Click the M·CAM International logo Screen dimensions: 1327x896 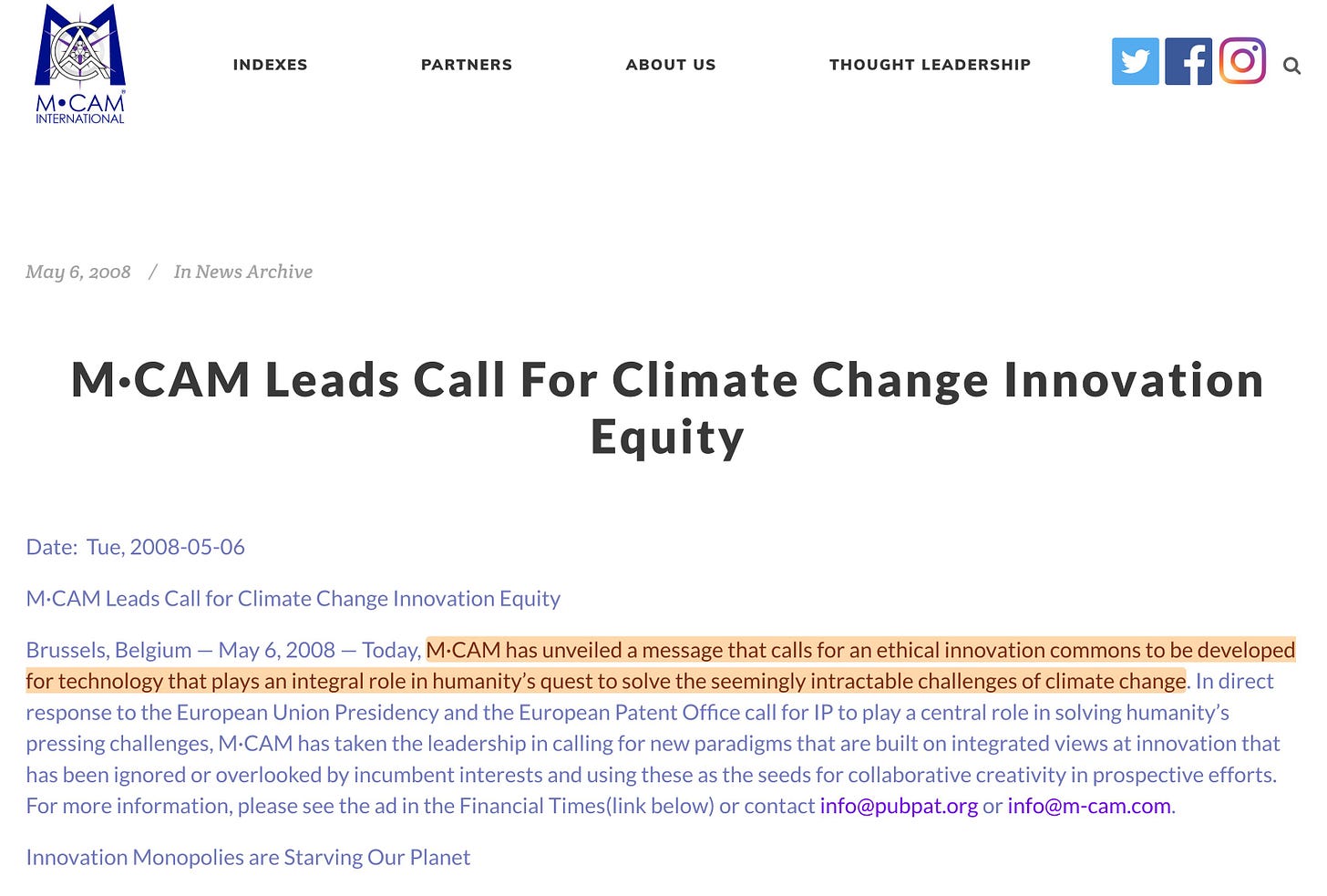[x=80, y=64]
